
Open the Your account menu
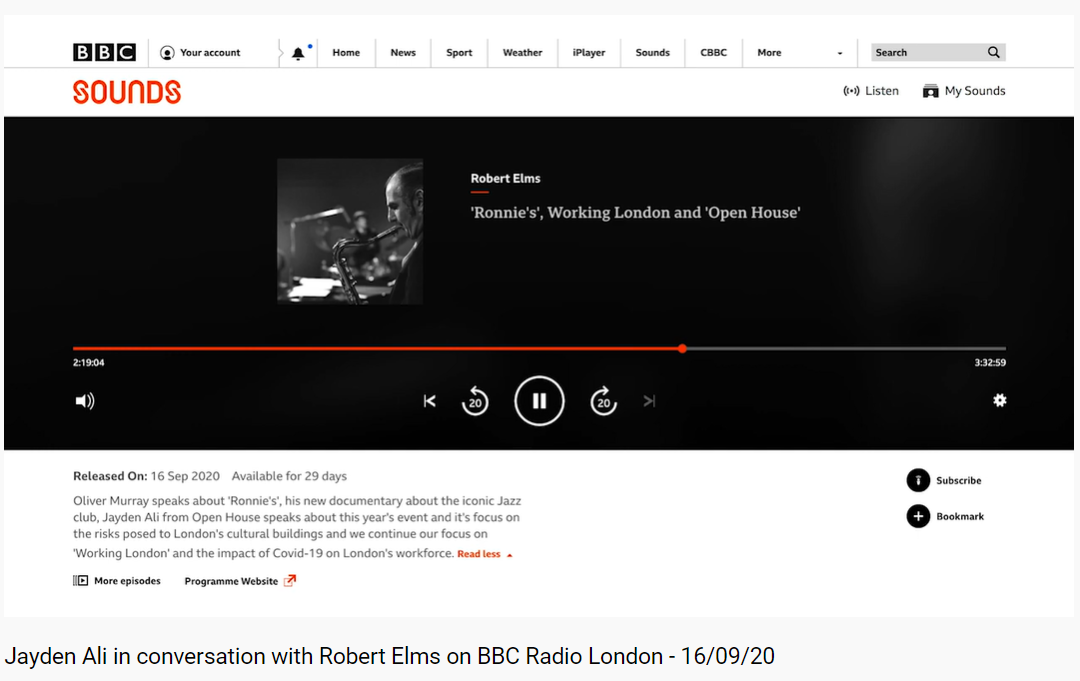coord(201,52)
